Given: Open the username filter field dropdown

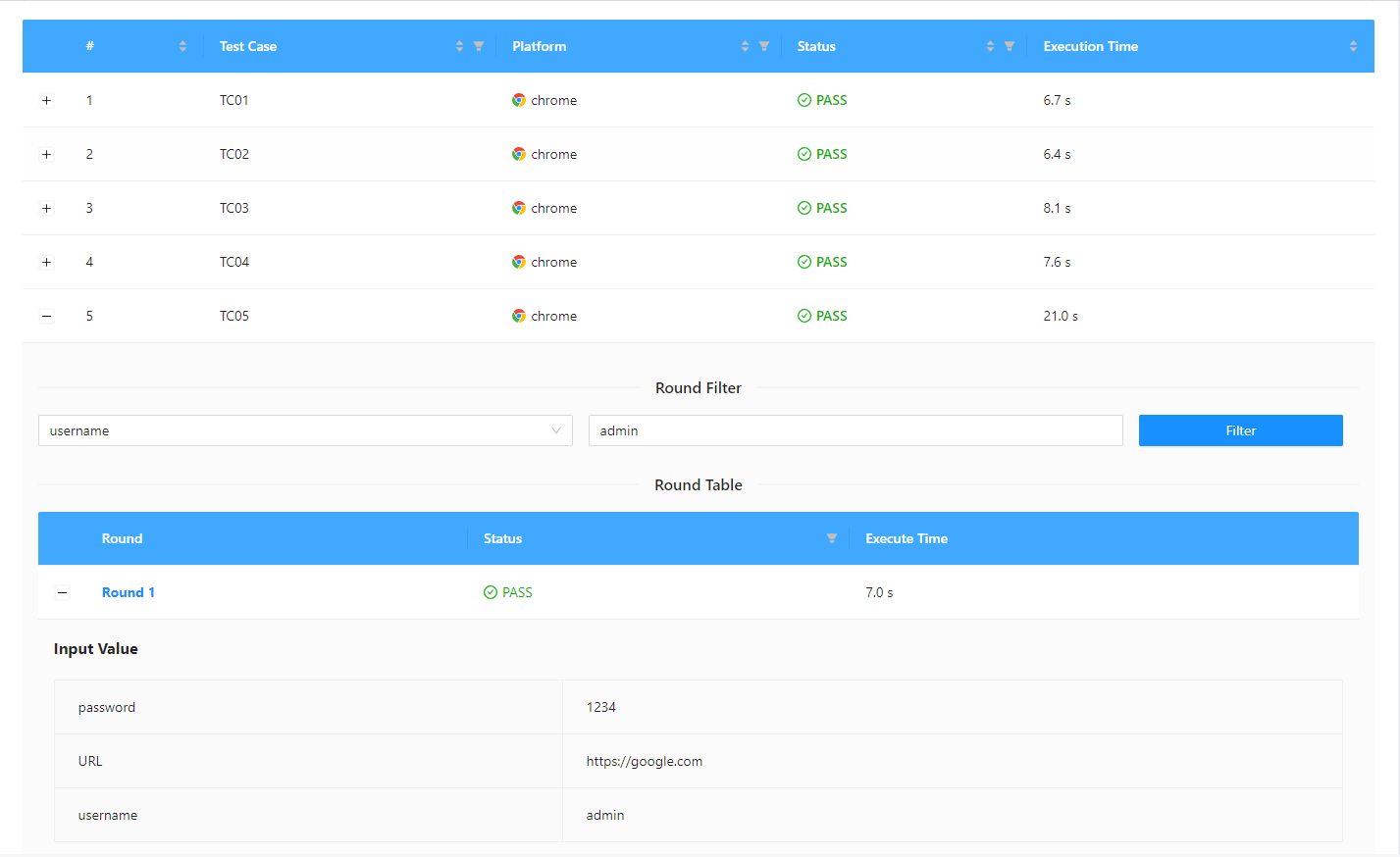Looking at the screenshot, I should pyautogui.click(x=305, y=430).
